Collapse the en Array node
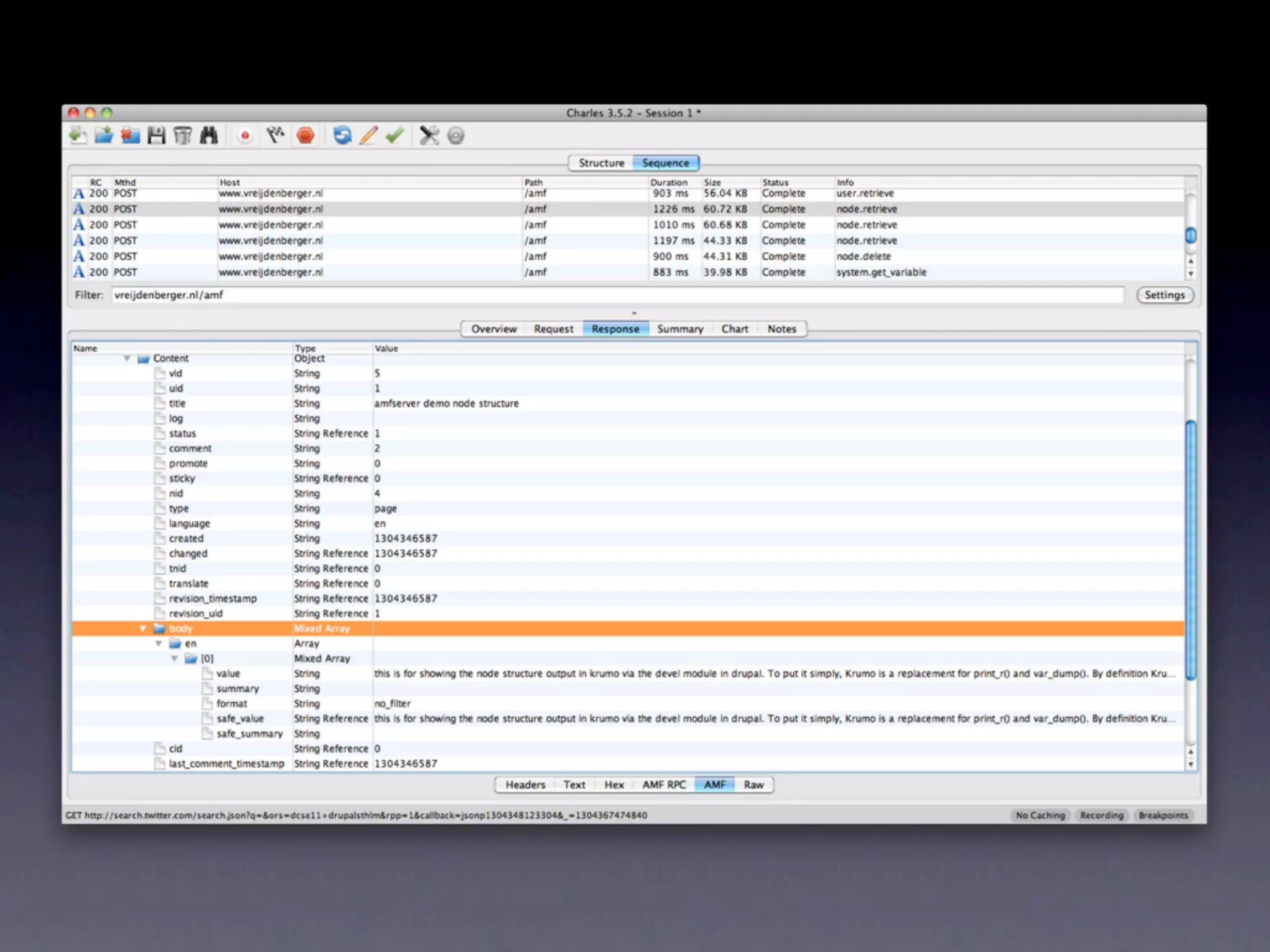This screenshot has width=1270, height=952. coord(159,643)
